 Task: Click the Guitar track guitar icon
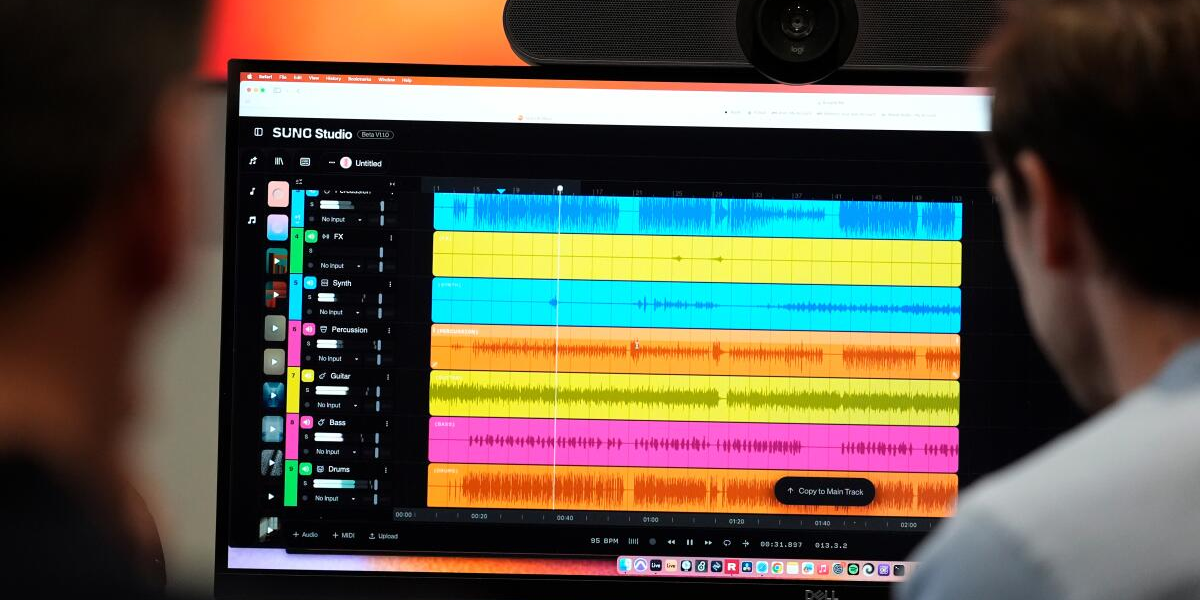(x=323, y=376)
